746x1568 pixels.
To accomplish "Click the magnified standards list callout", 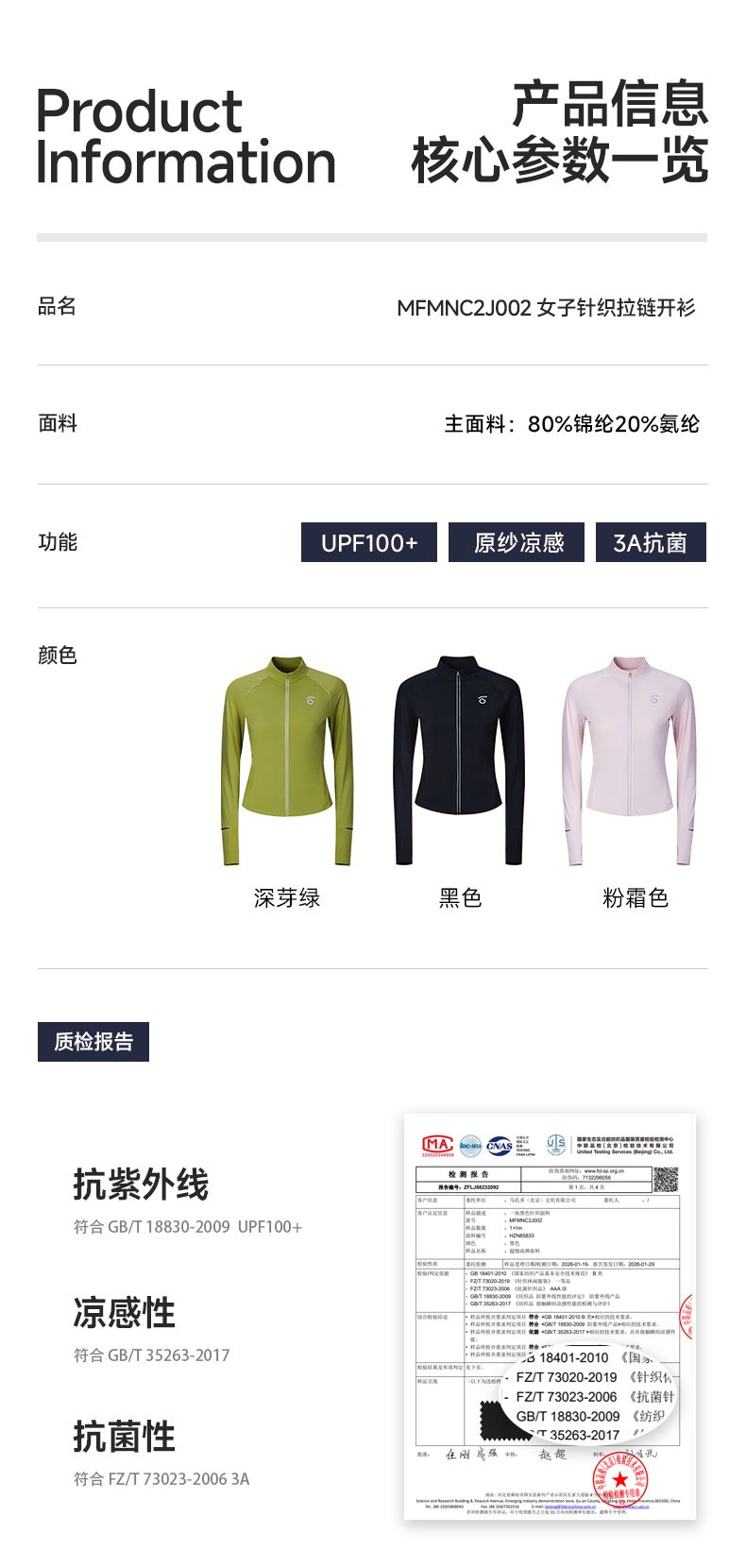I will tap(589, 1395).
